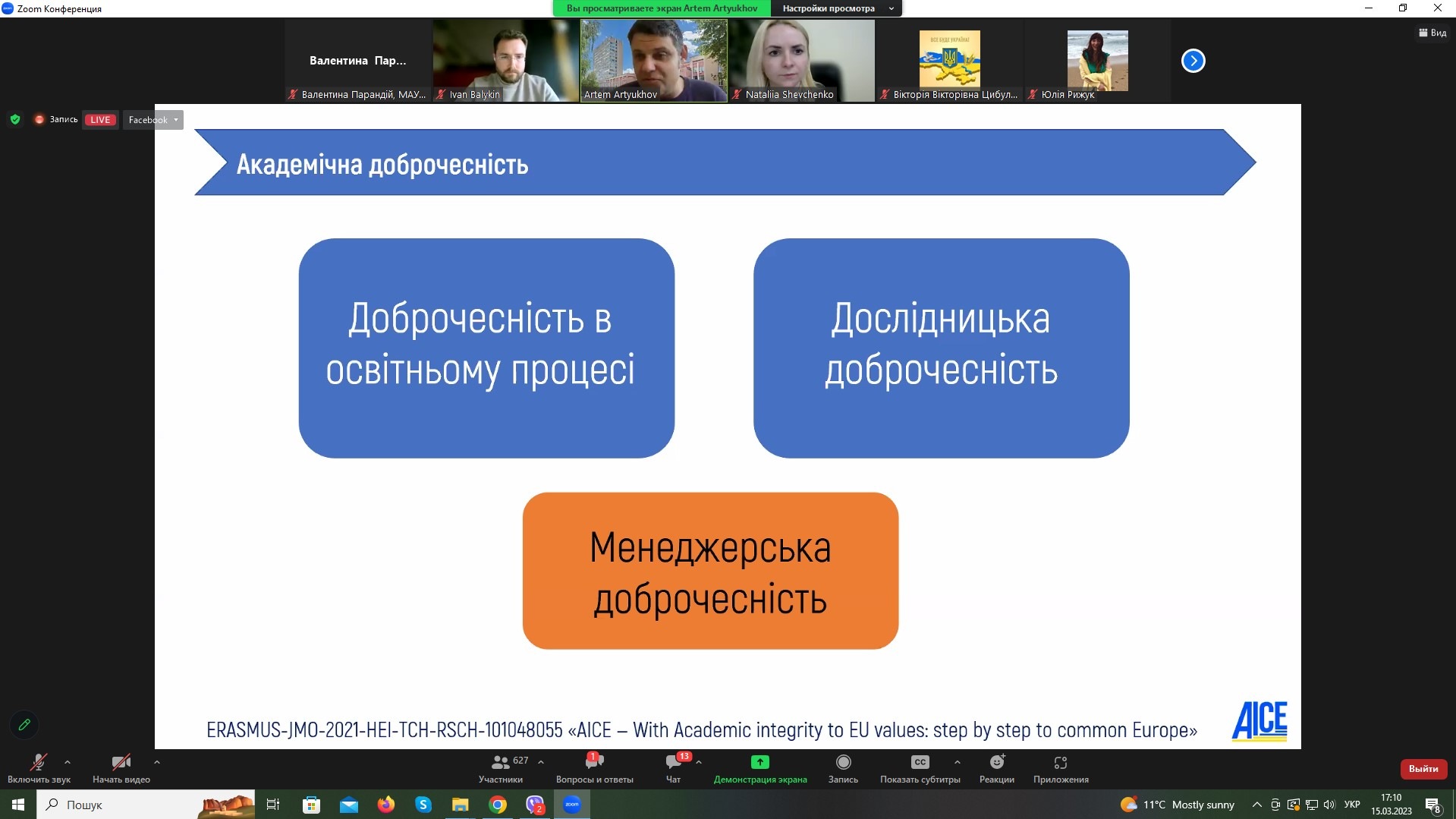Unmute microphone (Включить звук)
This screenshot has height=819, width=1456.
point(39,767)
